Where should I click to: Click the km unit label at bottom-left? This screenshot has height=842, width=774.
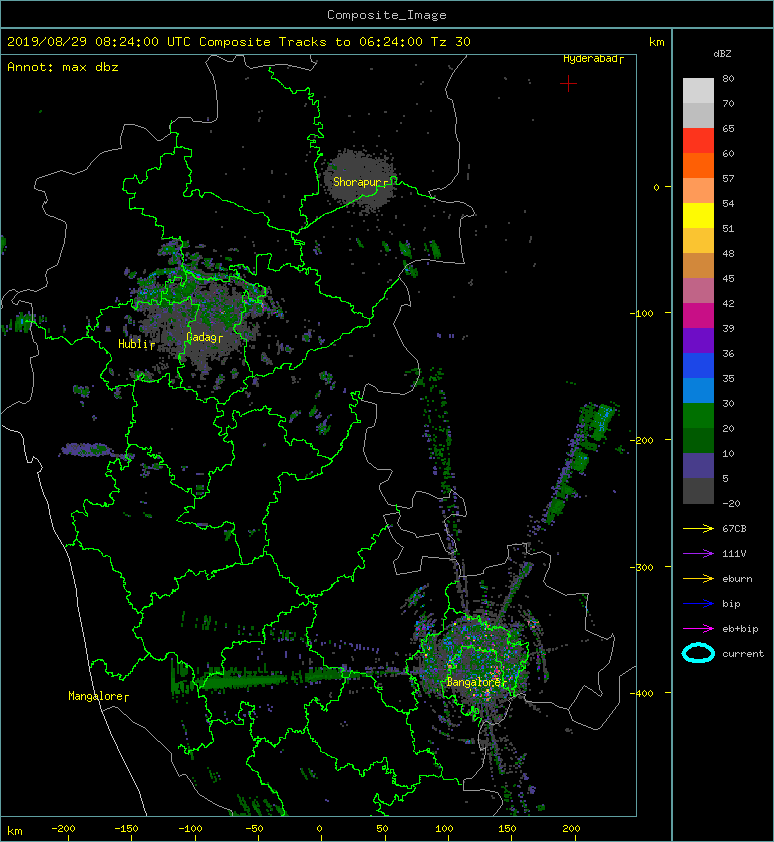tap(15, 831)
